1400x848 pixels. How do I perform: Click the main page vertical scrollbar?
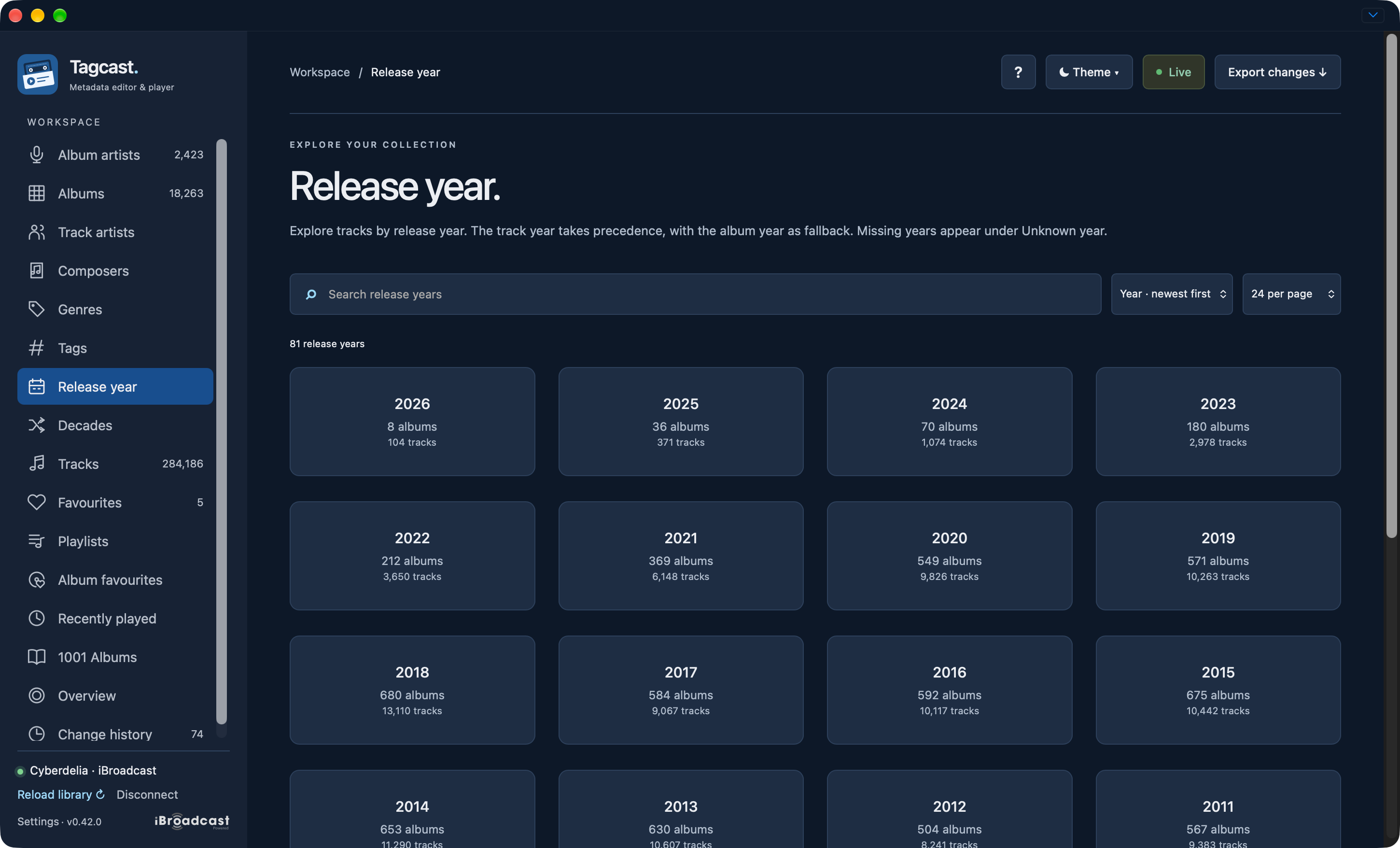(x=1391, y=286)
